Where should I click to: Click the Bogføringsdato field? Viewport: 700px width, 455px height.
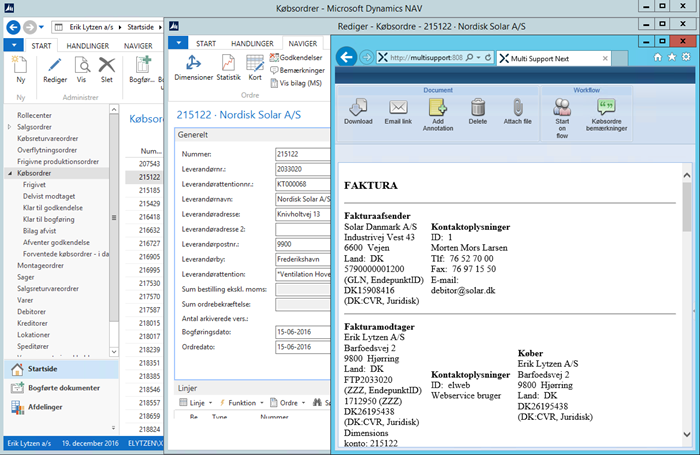[x=302, y=332]
